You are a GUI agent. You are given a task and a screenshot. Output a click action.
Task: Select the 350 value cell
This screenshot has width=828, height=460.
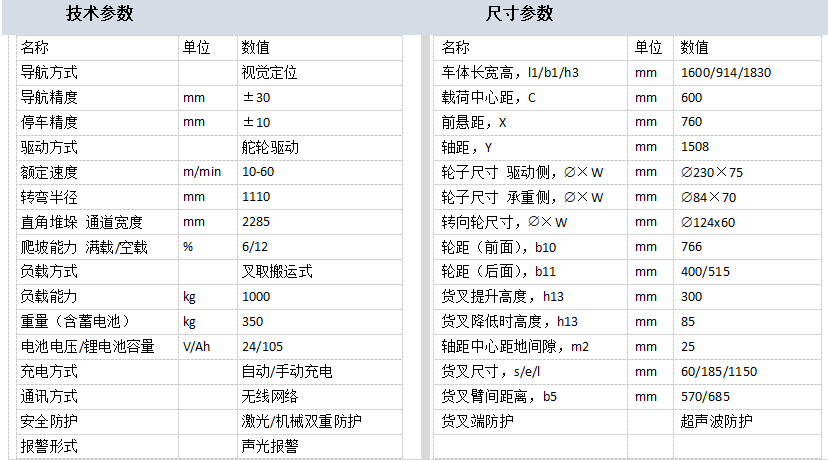(319, 322)
